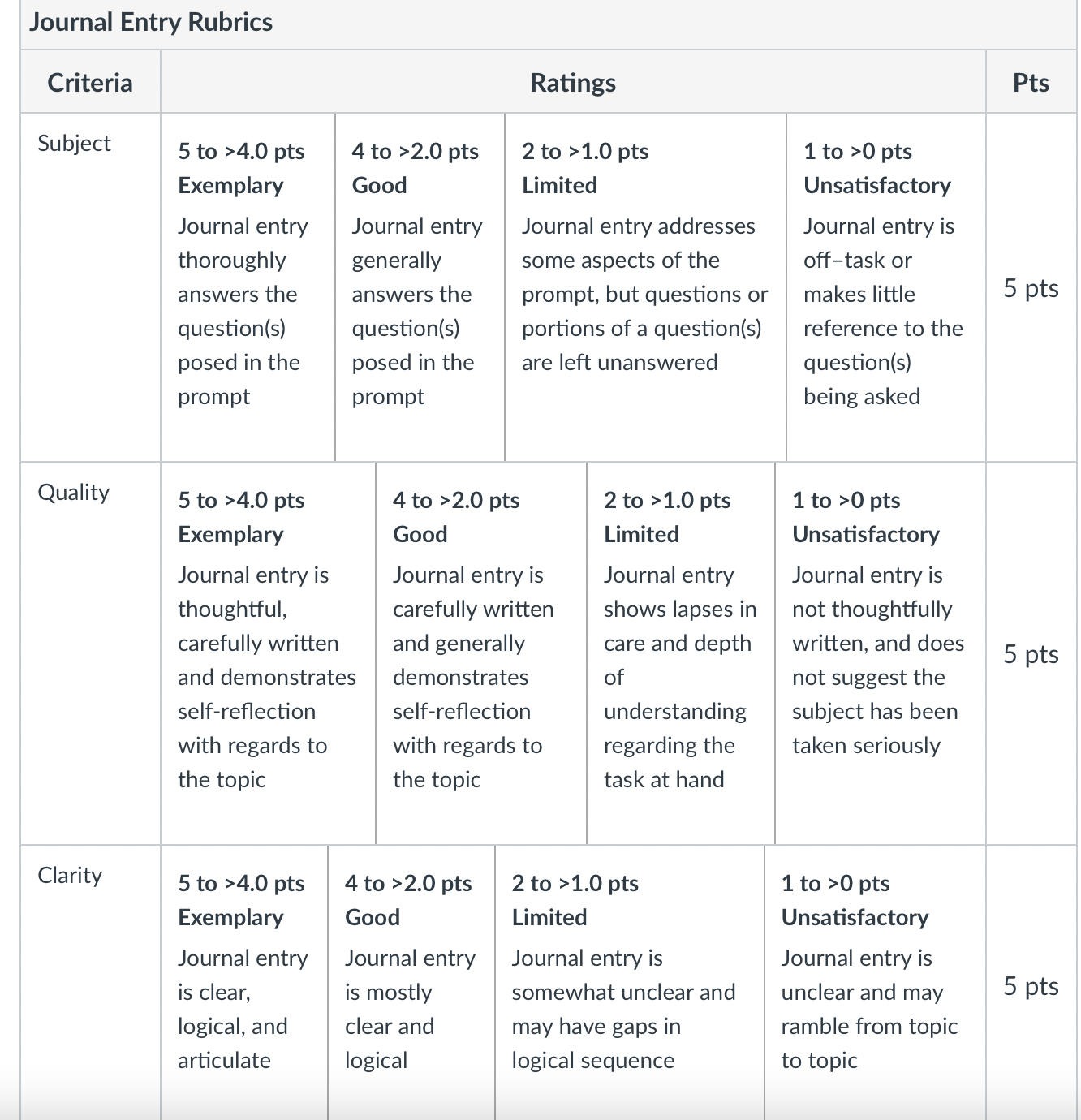
Task: Choose Clarity Good mostly clear rating
Action: pos(411,983)
